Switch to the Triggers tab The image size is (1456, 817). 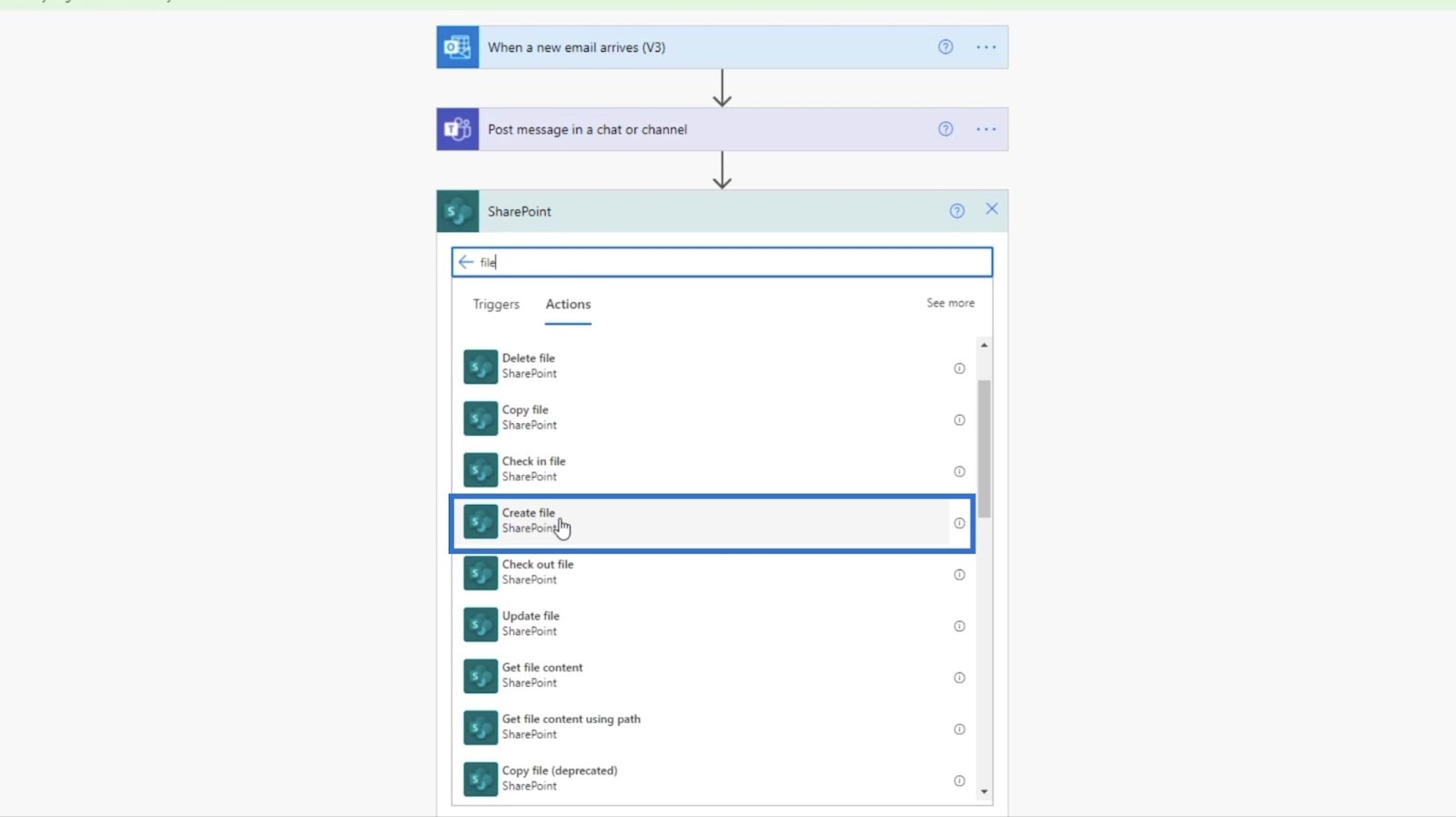coord(496,304)
